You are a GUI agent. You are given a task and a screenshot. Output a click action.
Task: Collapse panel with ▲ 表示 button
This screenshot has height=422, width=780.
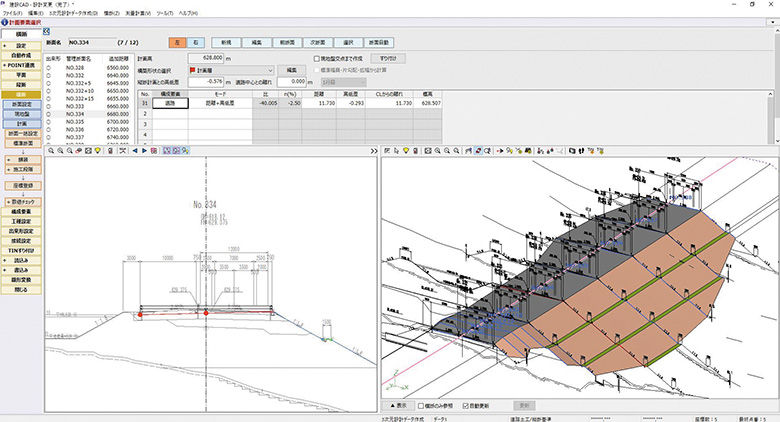point(398,406)
